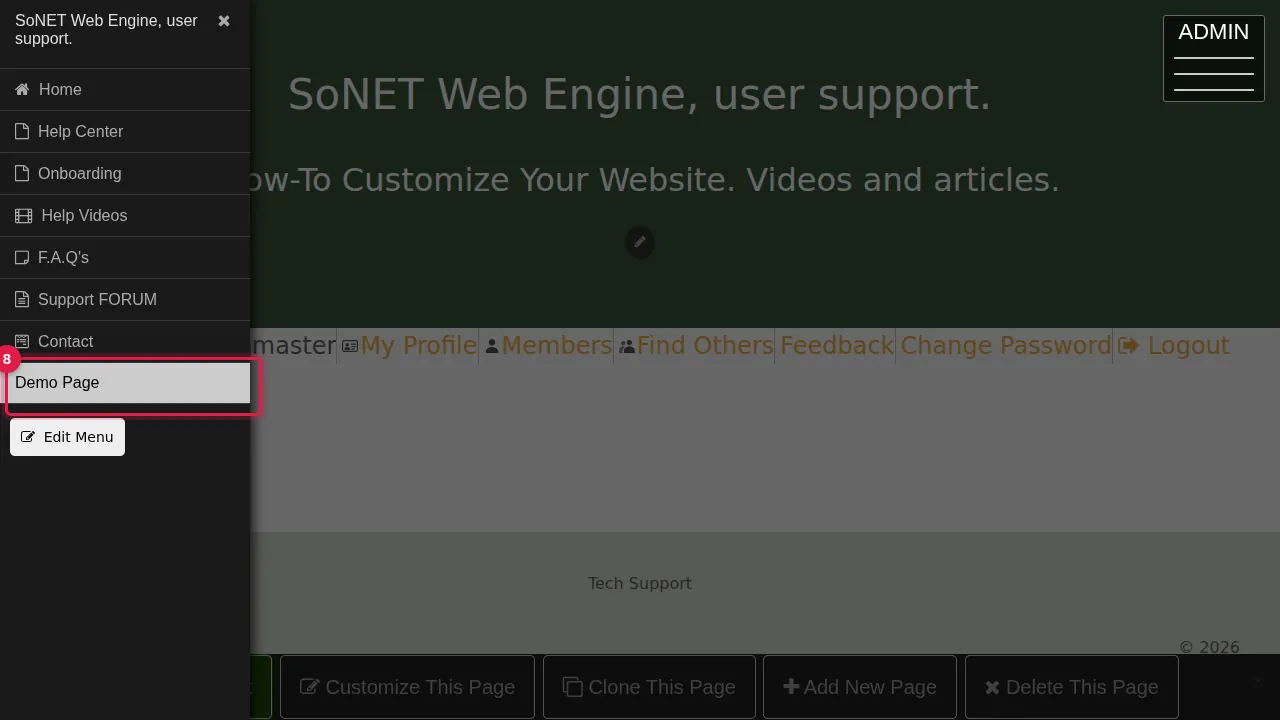Click the Edit Menu button
Viewport: 1280px width, 720px height.
67,437
